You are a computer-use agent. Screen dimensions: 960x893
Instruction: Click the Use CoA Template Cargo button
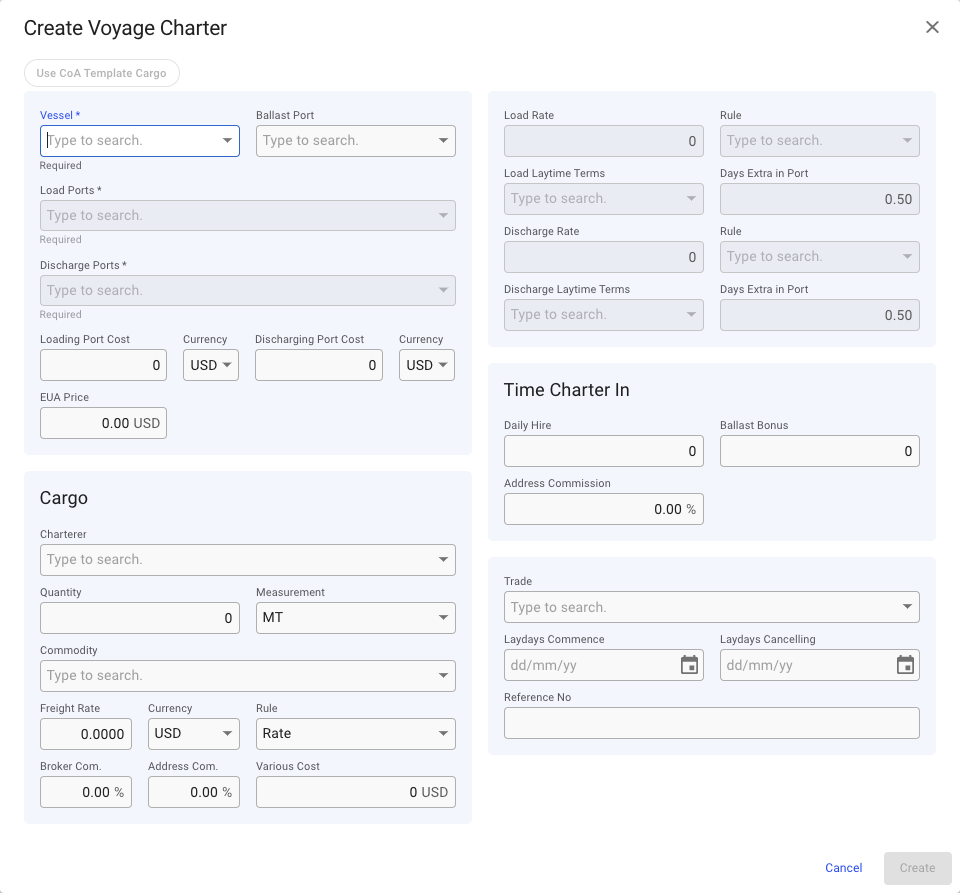point(101,73)
